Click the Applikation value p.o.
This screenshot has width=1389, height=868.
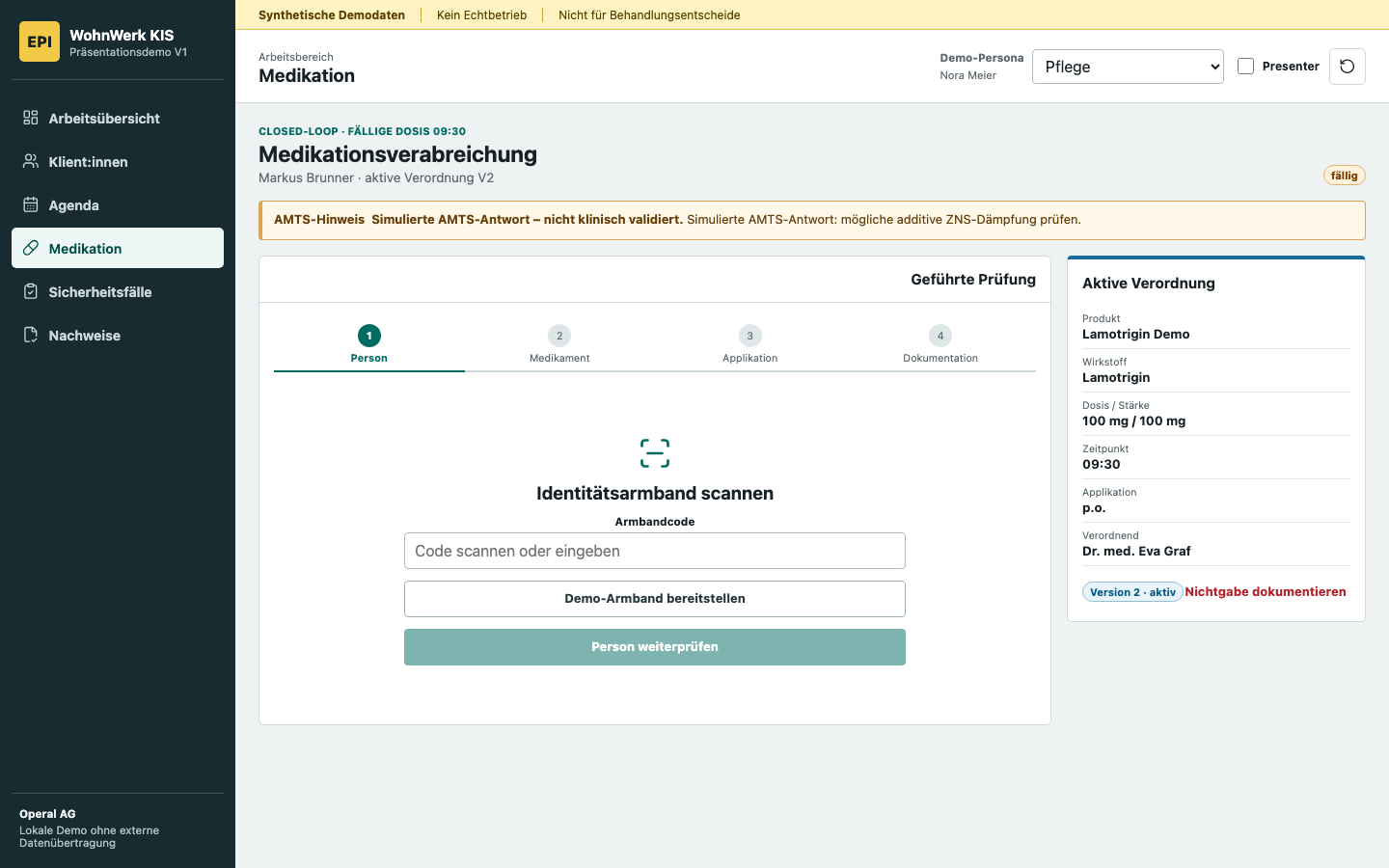point(1094,508)
